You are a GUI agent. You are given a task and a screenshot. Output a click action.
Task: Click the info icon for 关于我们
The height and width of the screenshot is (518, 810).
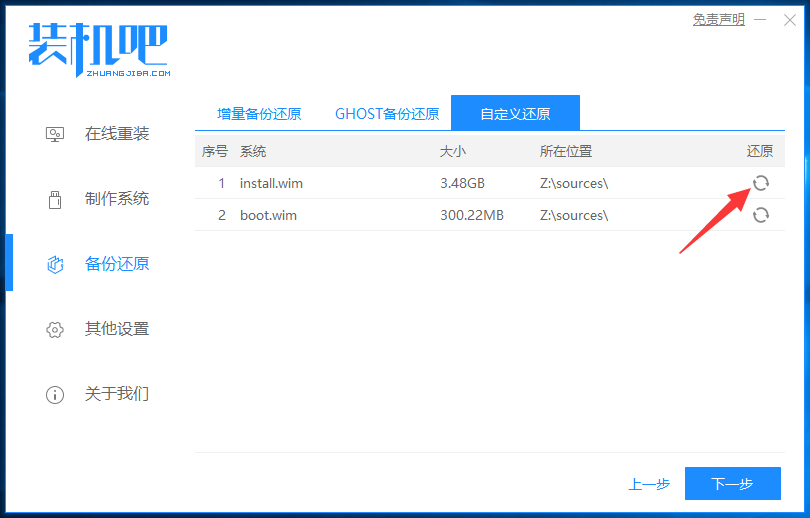pyautogui.click(x=56, y=394)
